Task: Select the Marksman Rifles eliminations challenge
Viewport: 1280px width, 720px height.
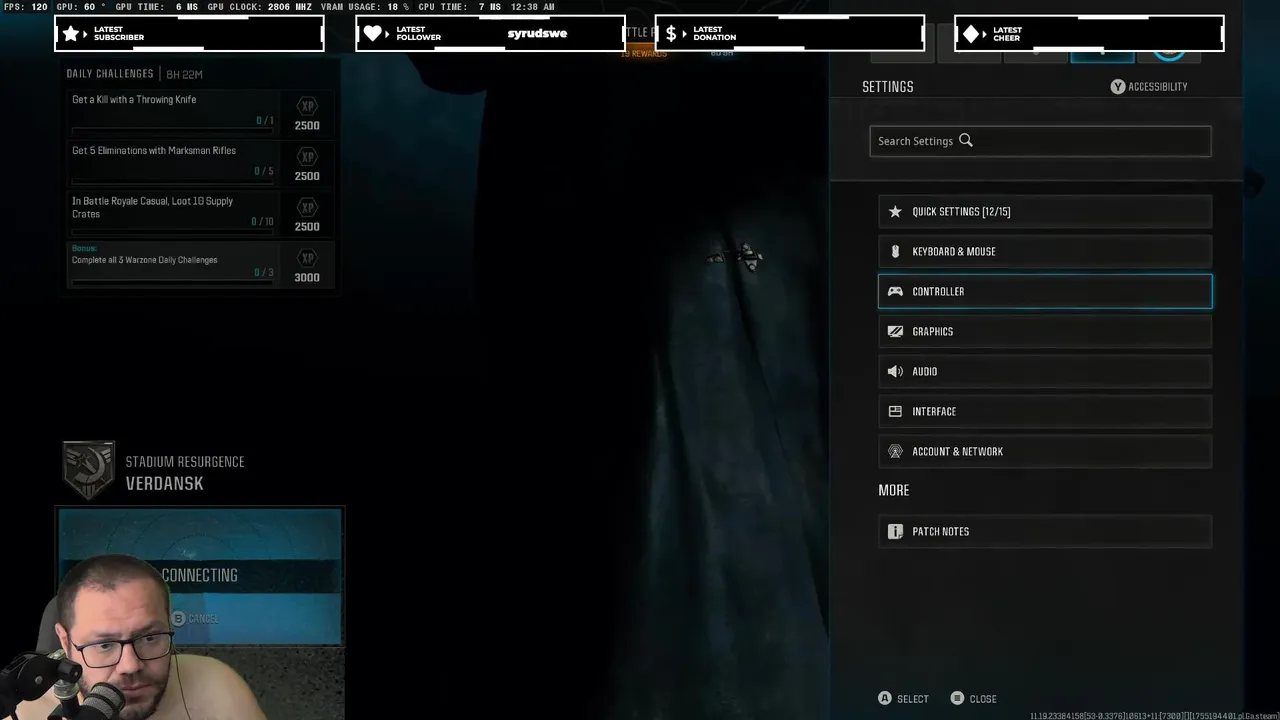Action: tap(200, 164)
